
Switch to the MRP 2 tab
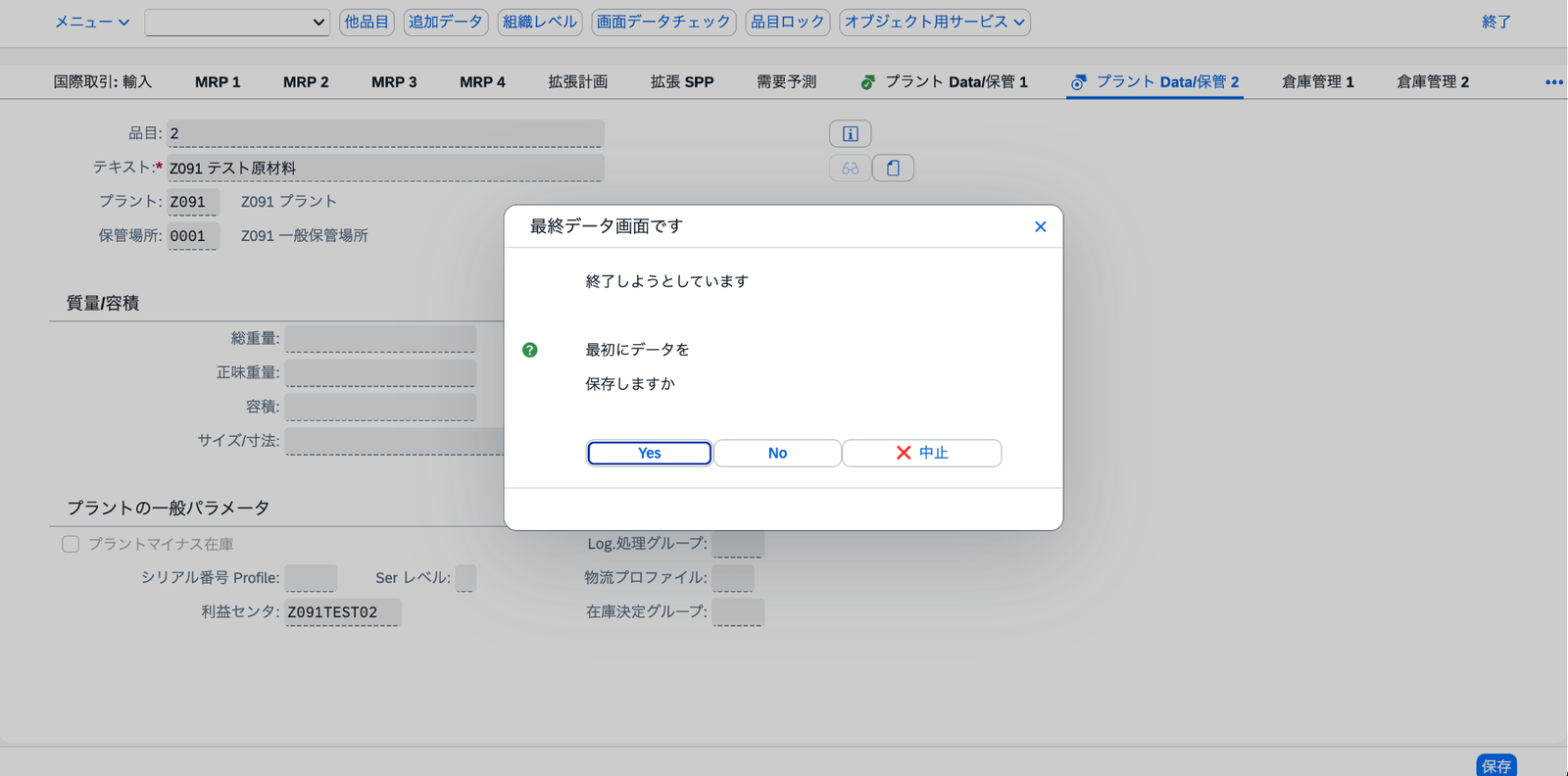click(x=306, y=82)
